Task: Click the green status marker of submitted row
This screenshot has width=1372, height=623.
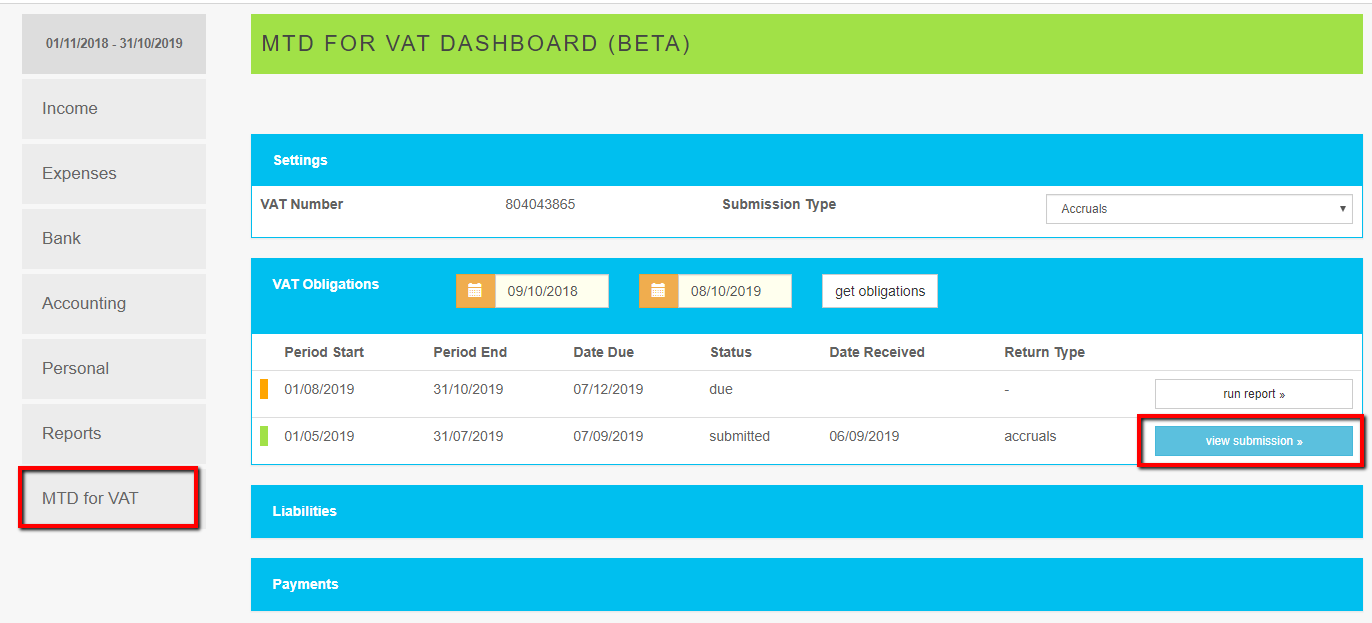Action: coord(264,436)
